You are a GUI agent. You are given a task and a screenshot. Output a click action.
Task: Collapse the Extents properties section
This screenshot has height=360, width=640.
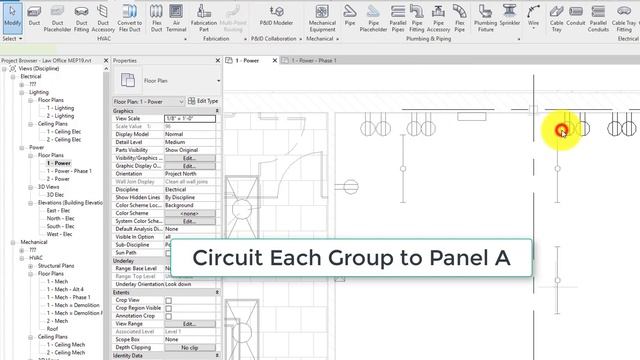pos(217,292)
